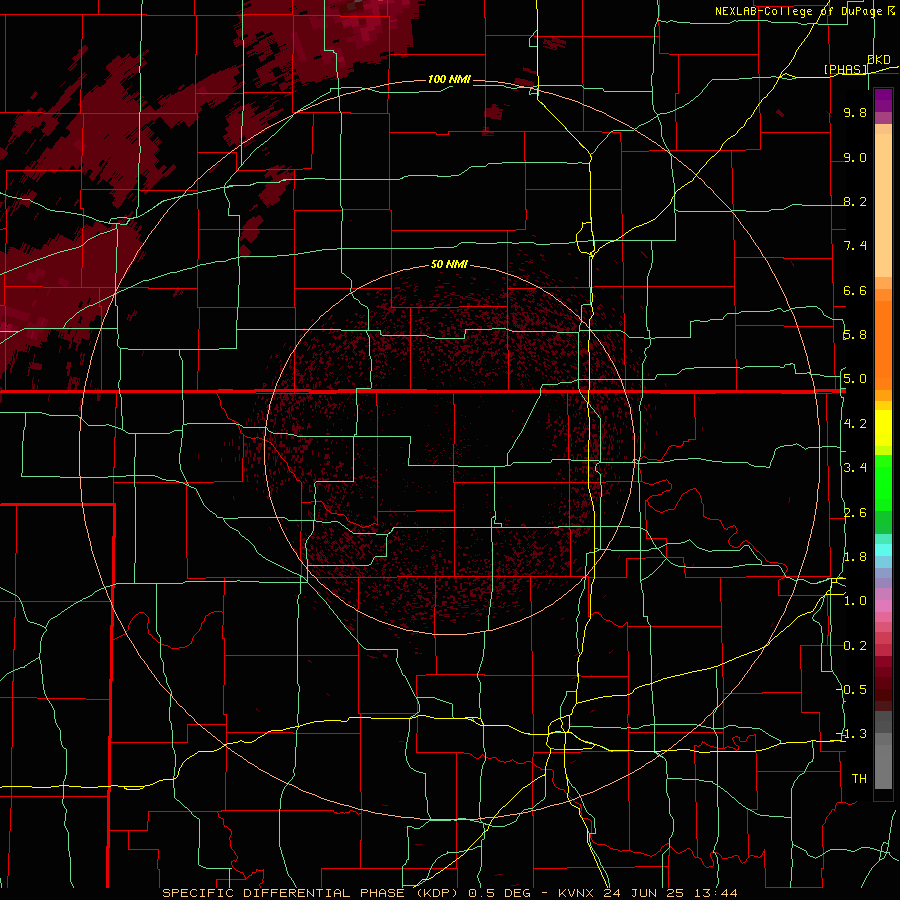
Task: Click the 9.8 value on color scale
Action: tap(855, 112)
